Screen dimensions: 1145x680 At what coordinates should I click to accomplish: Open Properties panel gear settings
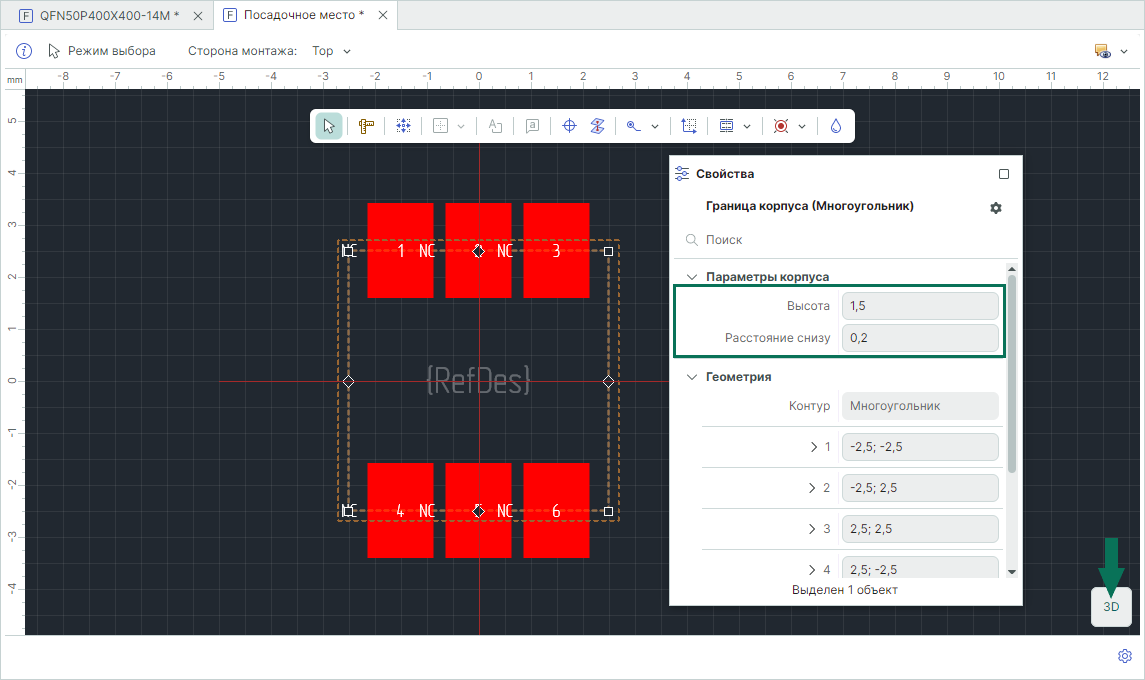995,208
